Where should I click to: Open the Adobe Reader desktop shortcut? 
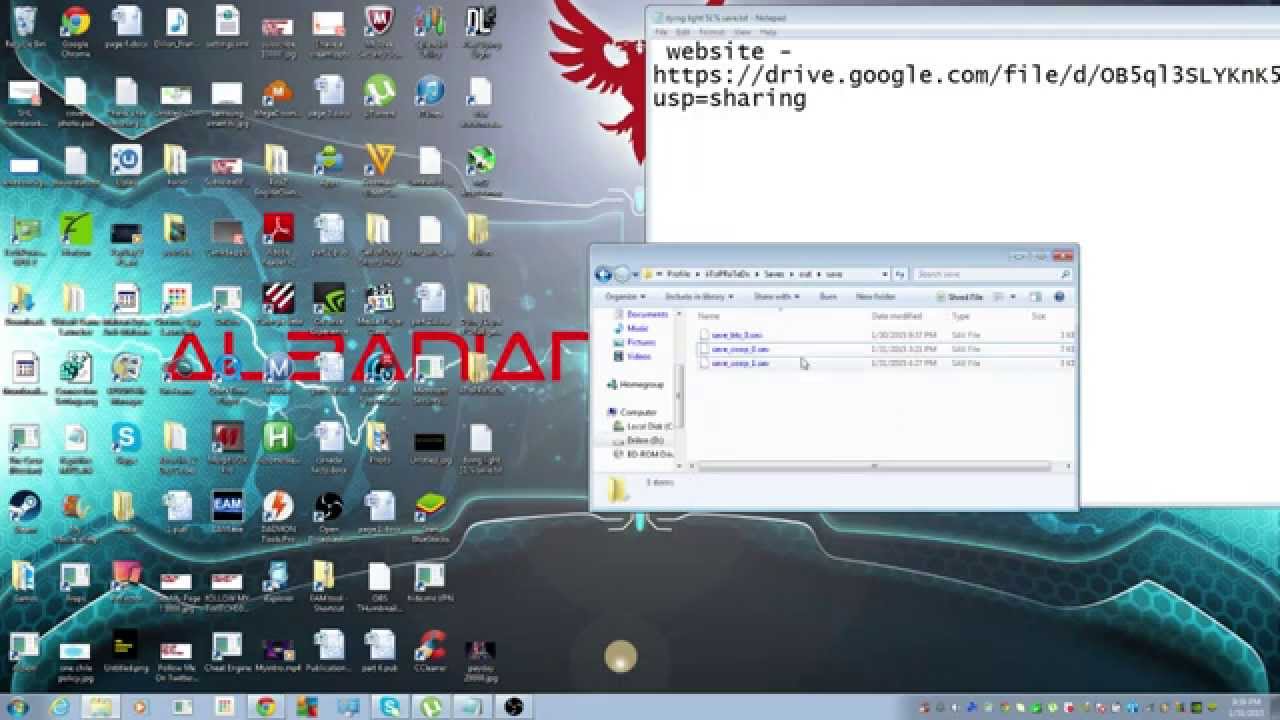pos(277,236)
